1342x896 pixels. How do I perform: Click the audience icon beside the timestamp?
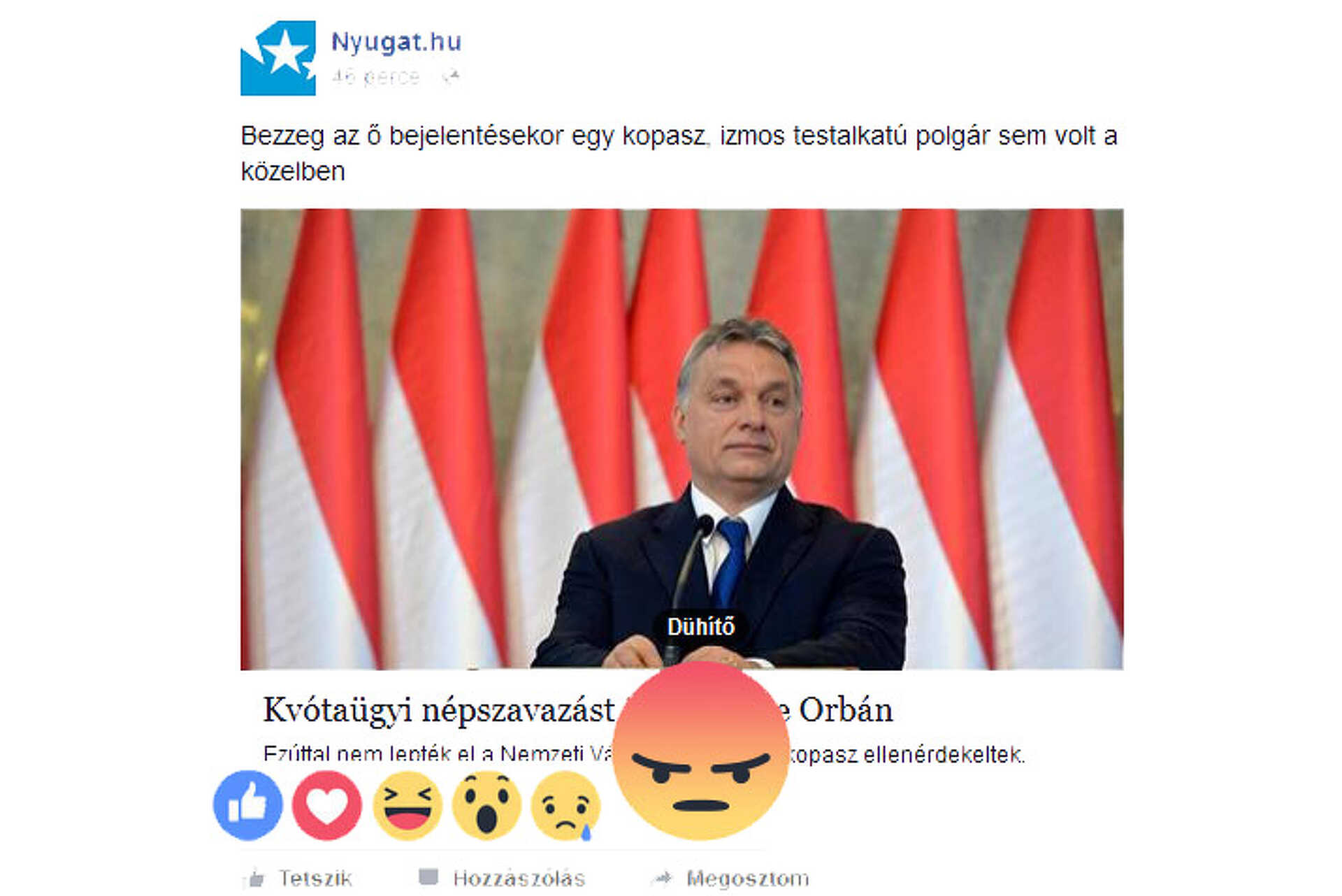click(450, 76)
